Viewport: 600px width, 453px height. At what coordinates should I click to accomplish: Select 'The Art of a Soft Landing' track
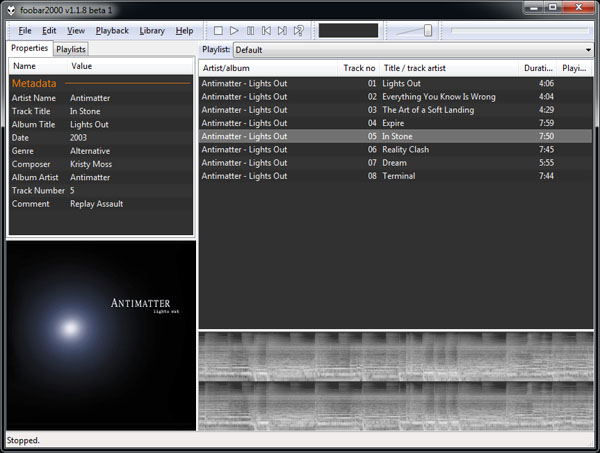(395, 110)
